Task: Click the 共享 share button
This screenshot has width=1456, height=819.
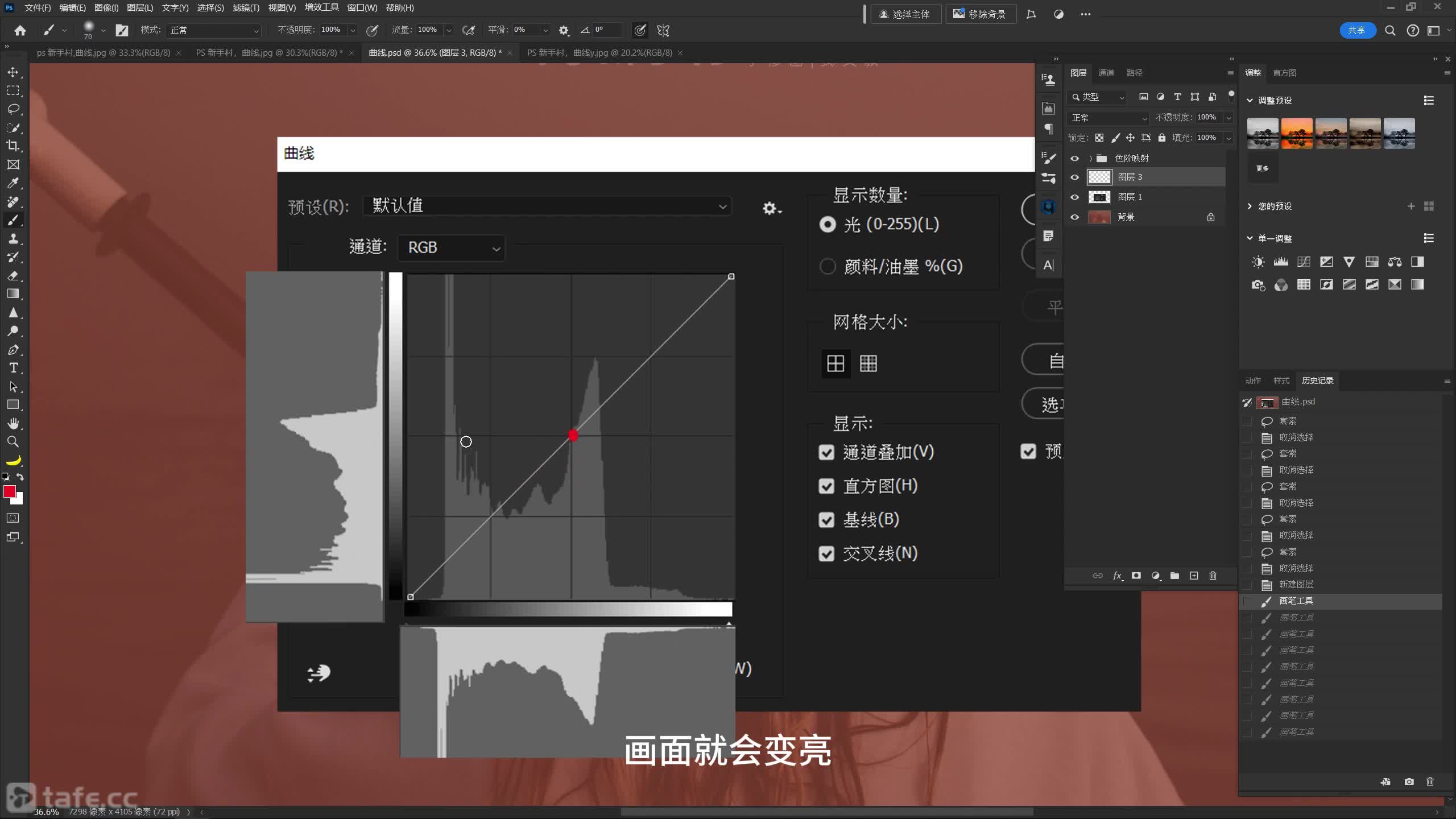Action: (x=1357, y=30)
